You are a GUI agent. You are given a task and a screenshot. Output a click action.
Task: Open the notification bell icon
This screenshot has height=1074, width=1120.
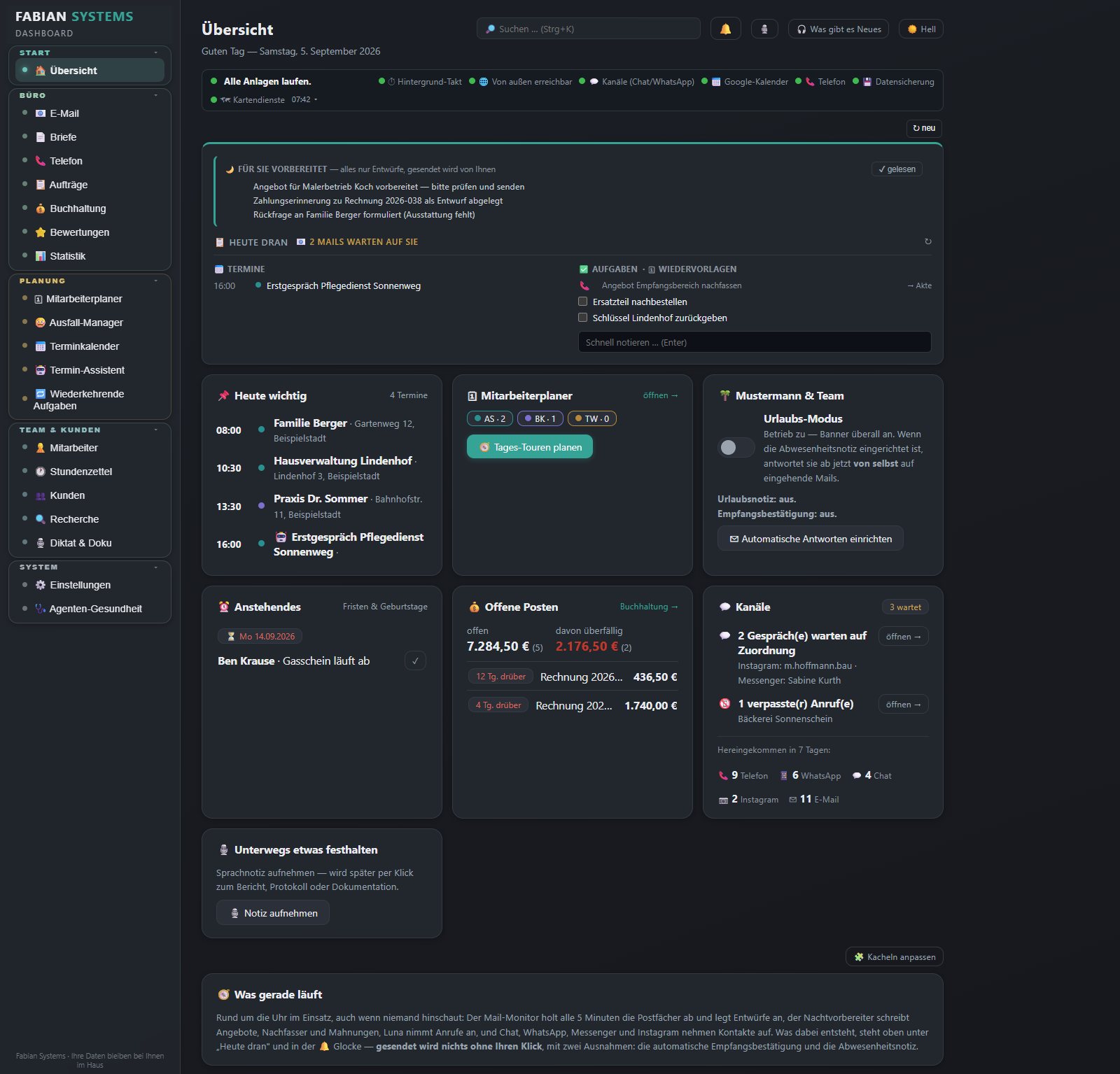coord(725,29)
